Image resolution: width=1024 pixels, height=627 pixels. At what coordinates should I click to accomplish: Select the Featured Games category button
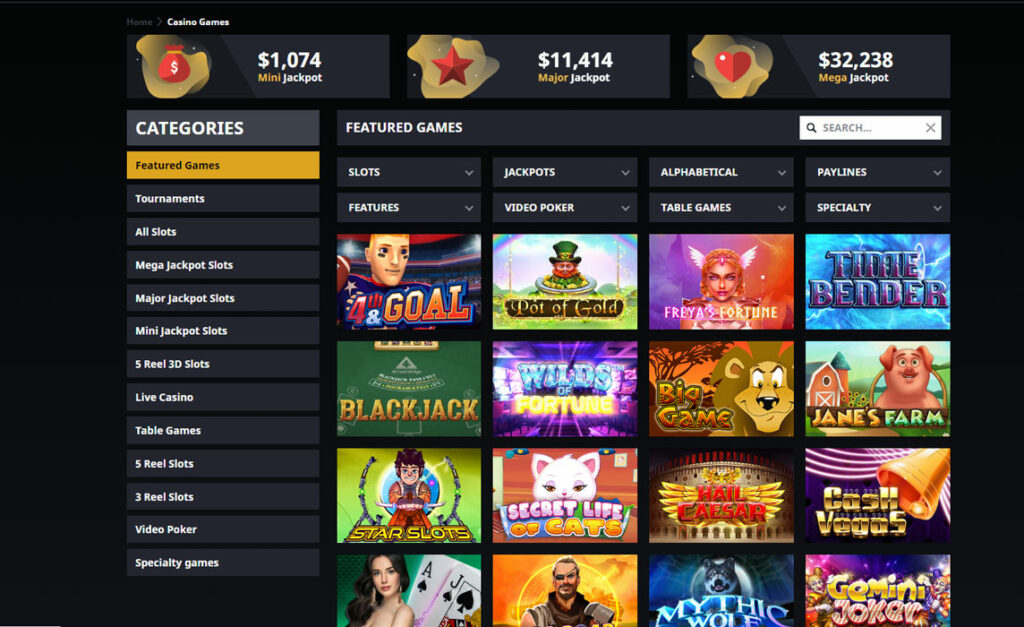(x=223, y=165)
